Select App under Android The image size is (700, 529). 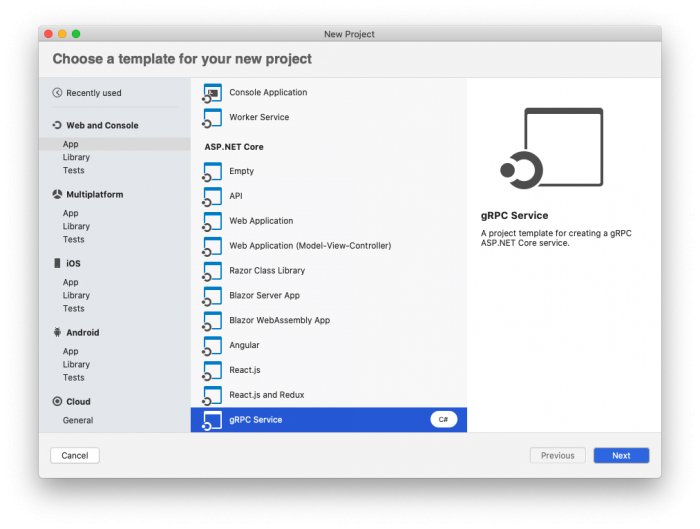[x=71, y=352]
